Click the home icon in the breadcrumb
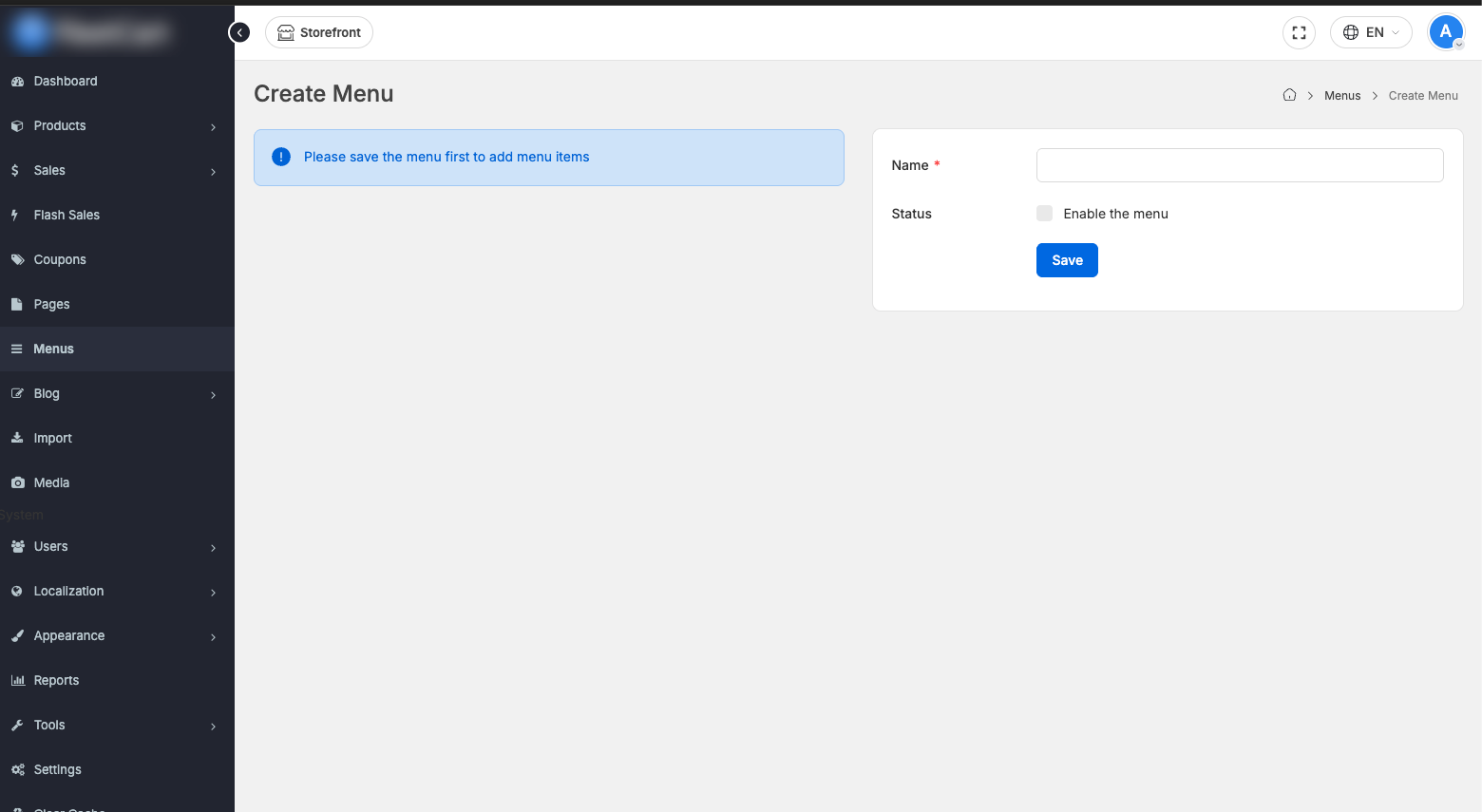The height and width of the screenshot is (812, 1482). point(1289,95)
